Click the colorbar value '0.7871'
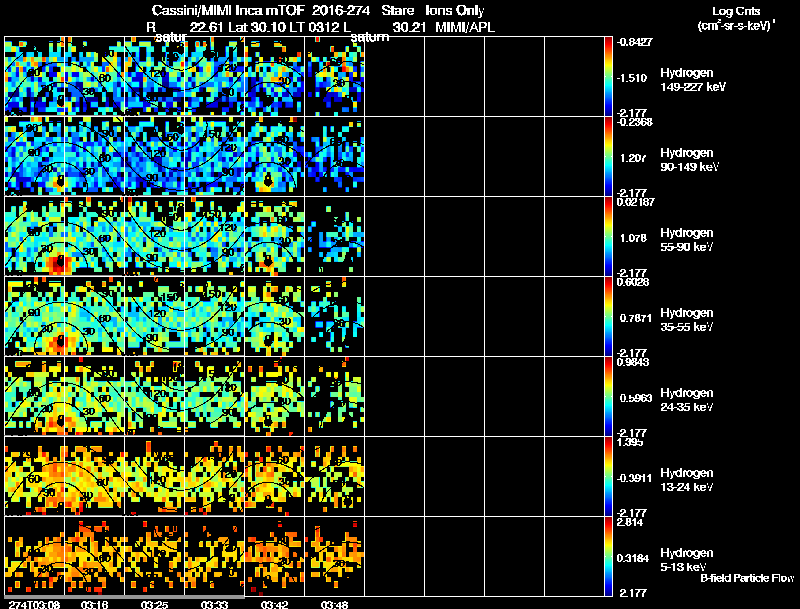Screen dimensions: 800x609 pos(635,318)
